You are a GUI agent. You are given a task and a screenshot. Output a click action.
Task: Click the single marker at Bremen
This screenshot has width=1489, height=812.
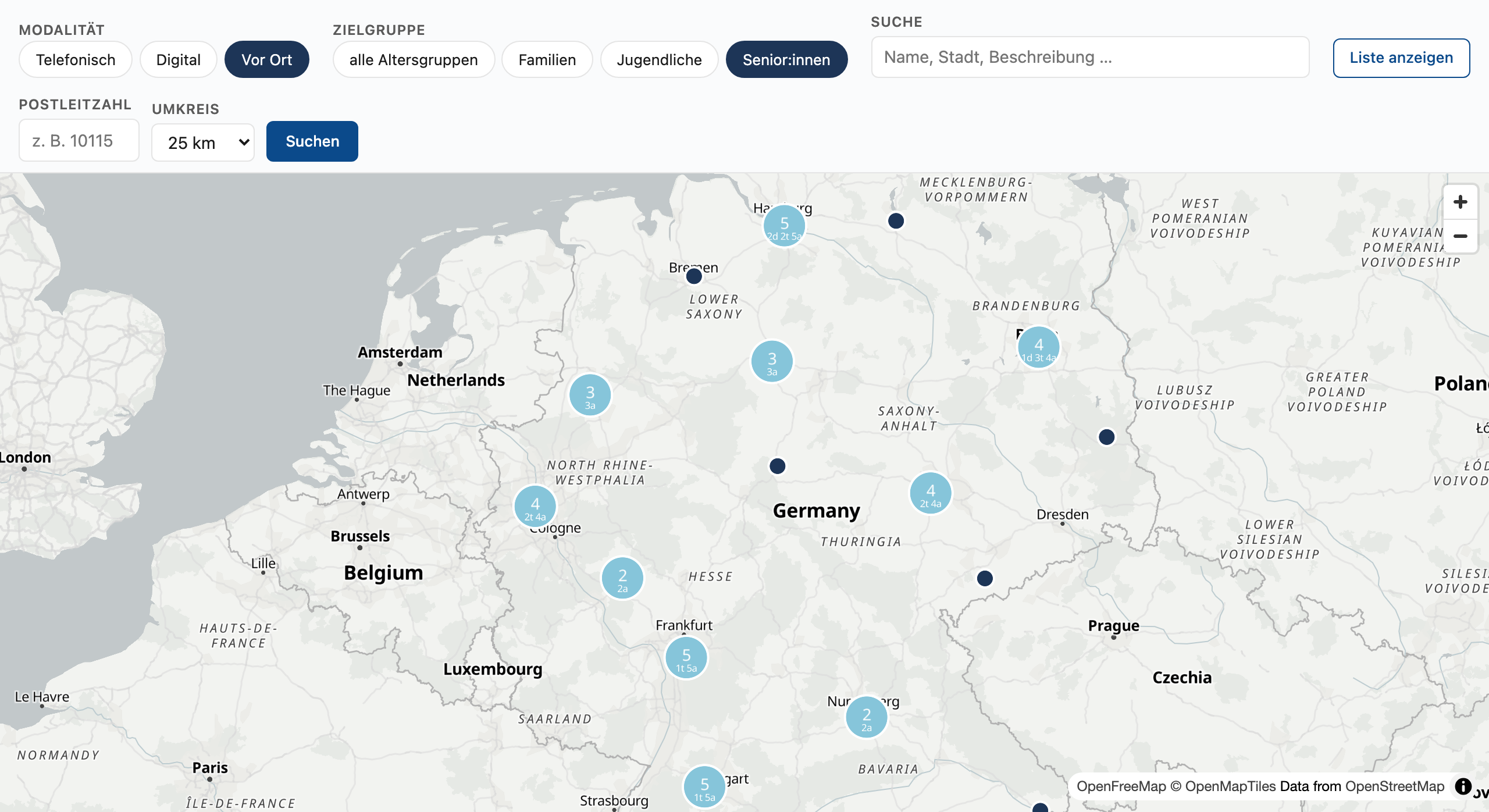(x=694, y=276)
